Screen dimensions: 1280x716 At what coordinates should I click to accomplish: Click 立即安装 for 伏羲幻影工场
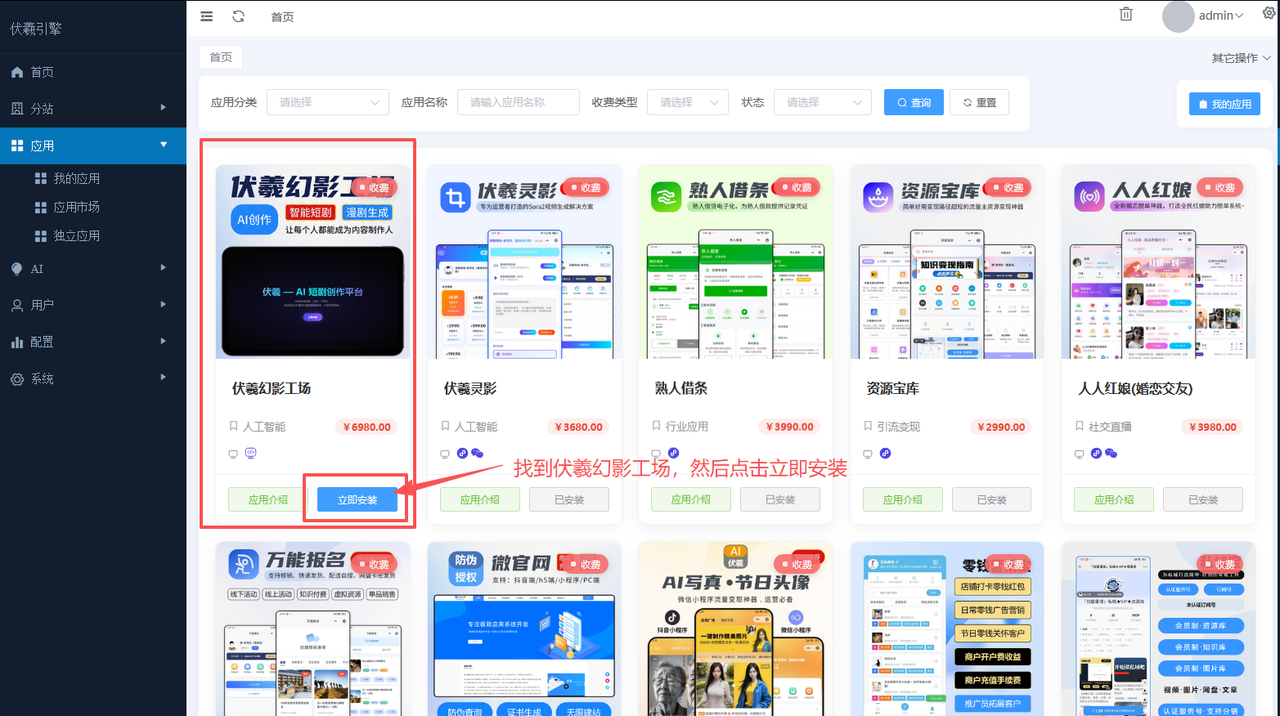tap(357, 500)
